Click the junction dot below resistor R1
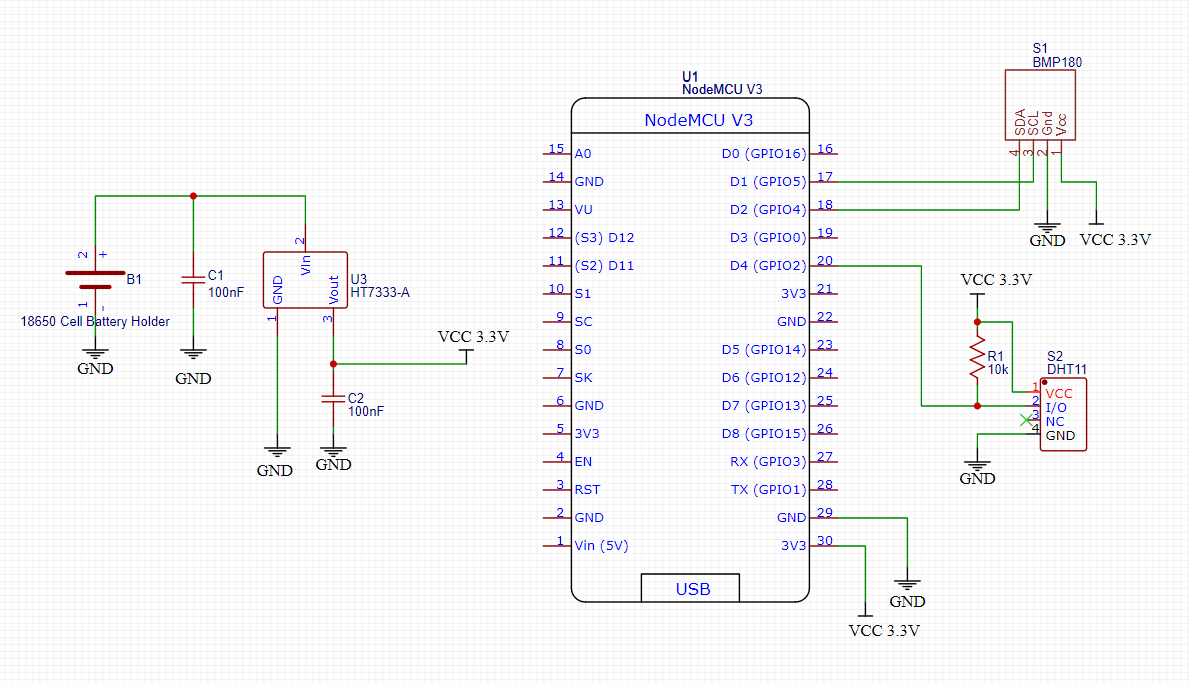1189x683 pixels. coord(977,406)
